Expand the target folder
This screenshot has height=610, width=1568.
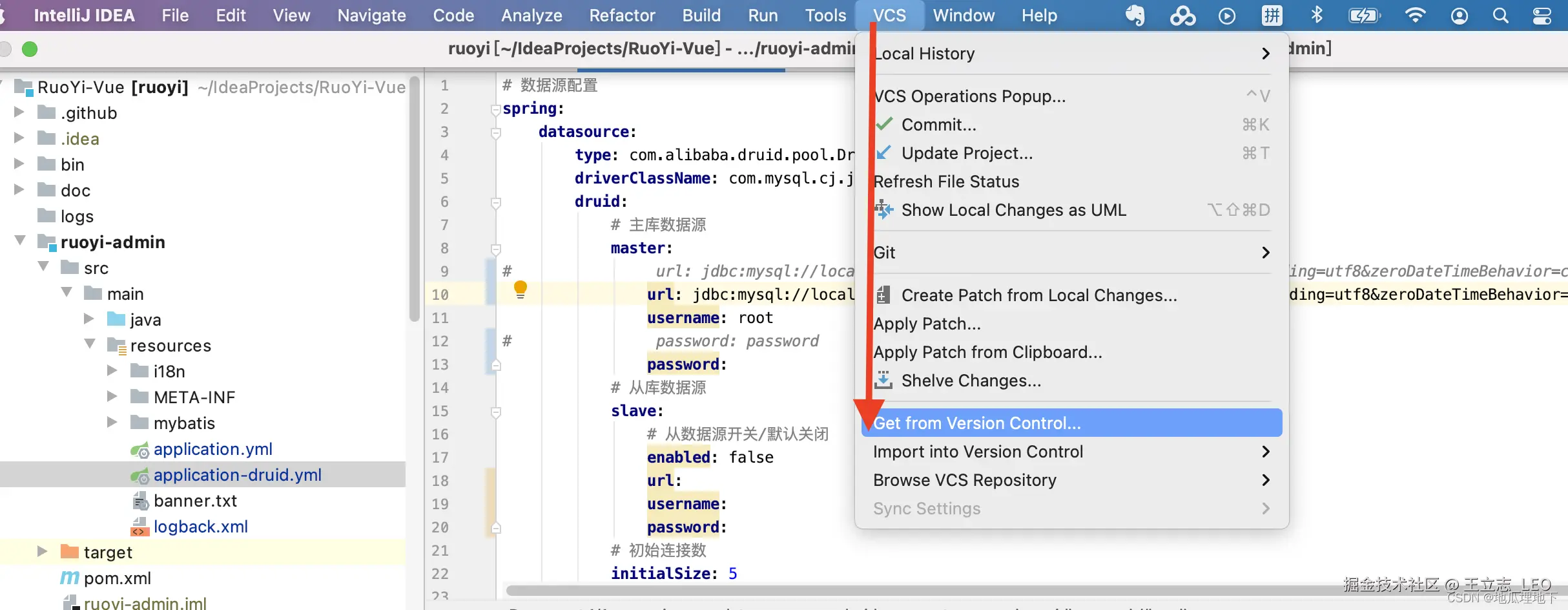[x=43, y=552]
